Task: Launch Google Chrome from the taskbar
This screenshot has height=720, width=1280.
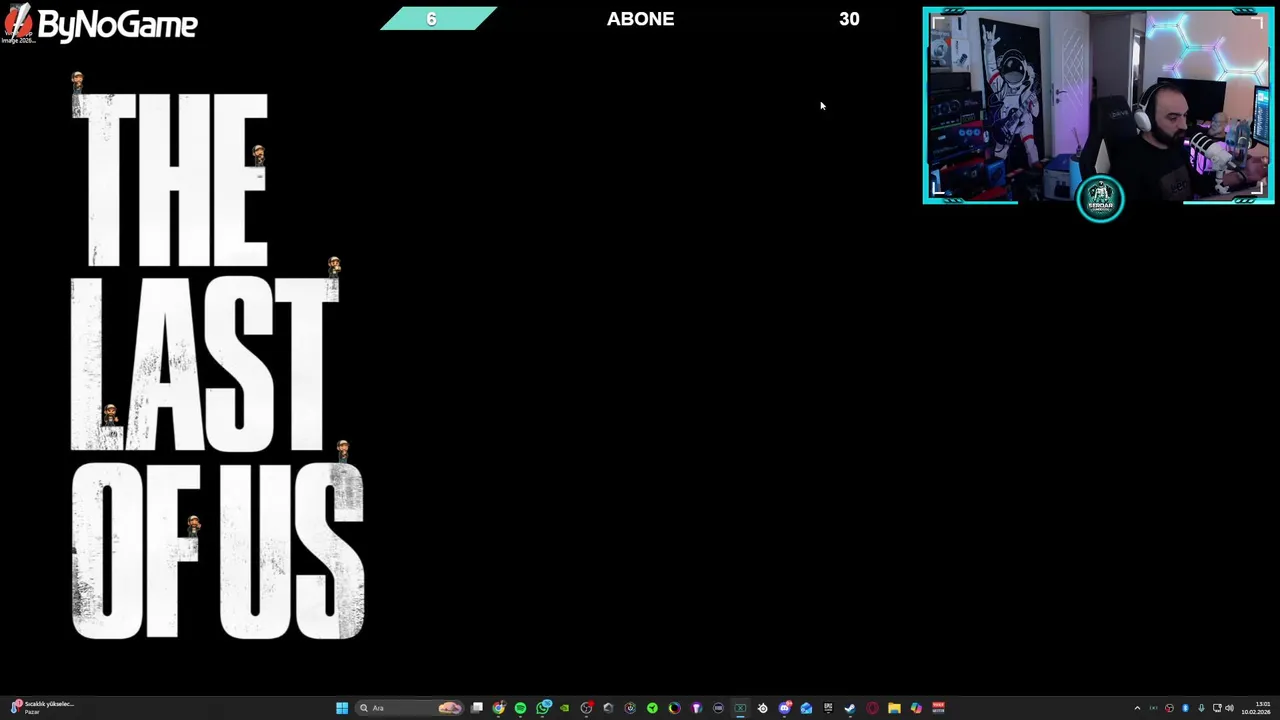Action: tap(499, 708)
